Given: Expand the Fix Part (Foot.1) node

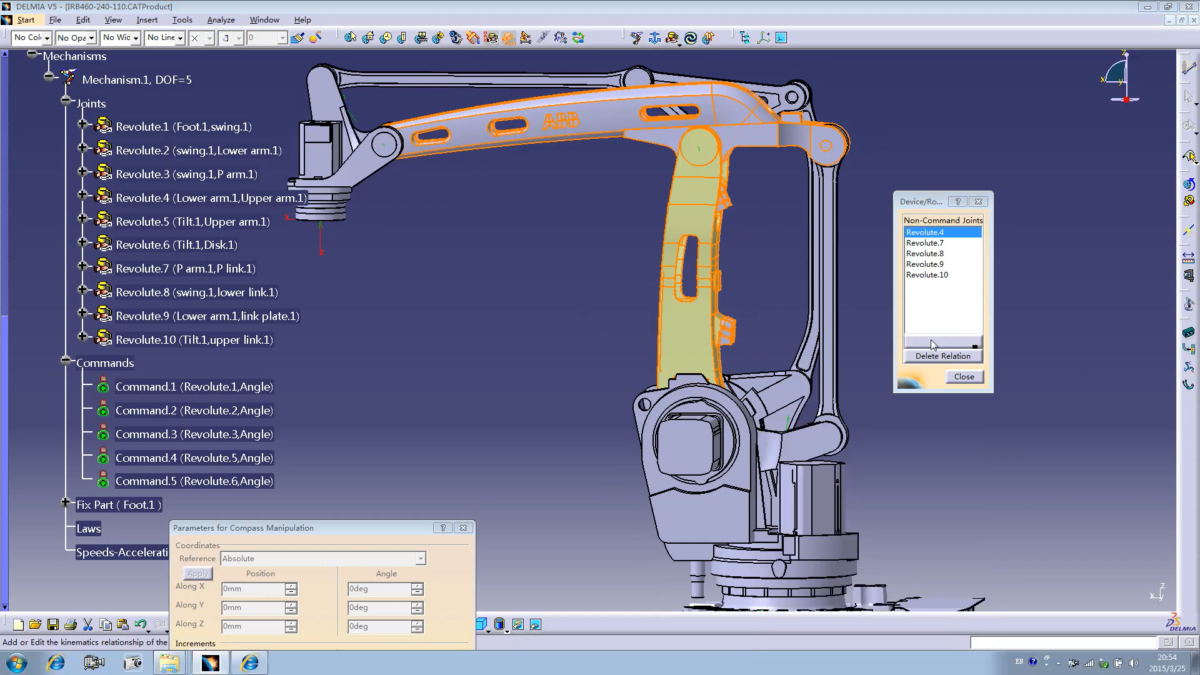Looking at the screenshot, I should point(66,504).
